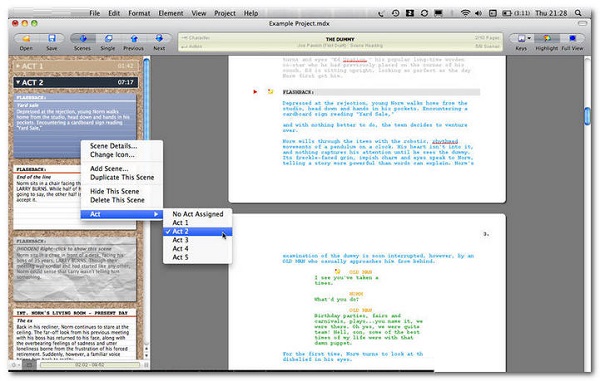Screen dimensions: 600x381
Task: Select checked Act 2 option
Action: (x=197, y=231)
